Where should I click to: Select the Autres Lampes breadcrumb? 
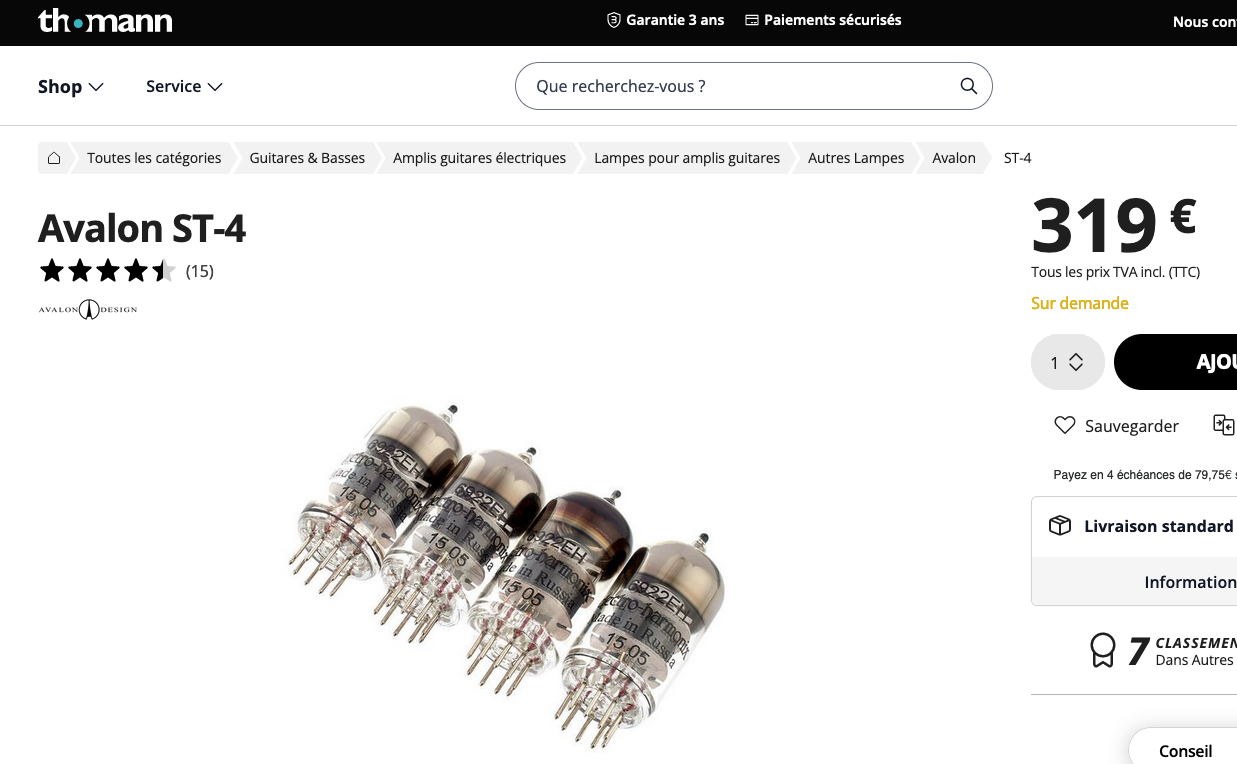pos(856,158)
